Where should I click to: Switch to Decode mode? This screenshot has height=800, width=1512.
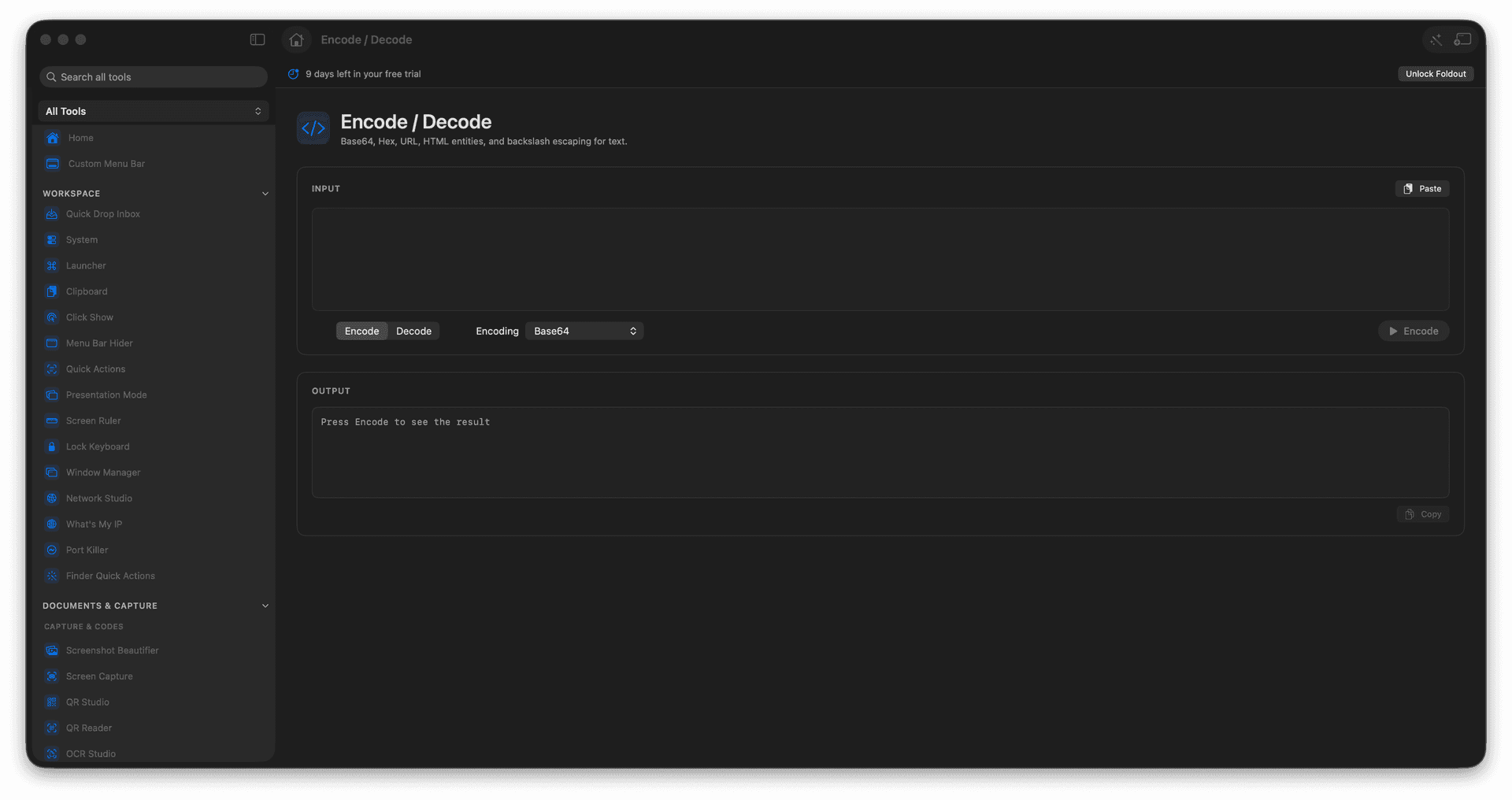point(413,331)
